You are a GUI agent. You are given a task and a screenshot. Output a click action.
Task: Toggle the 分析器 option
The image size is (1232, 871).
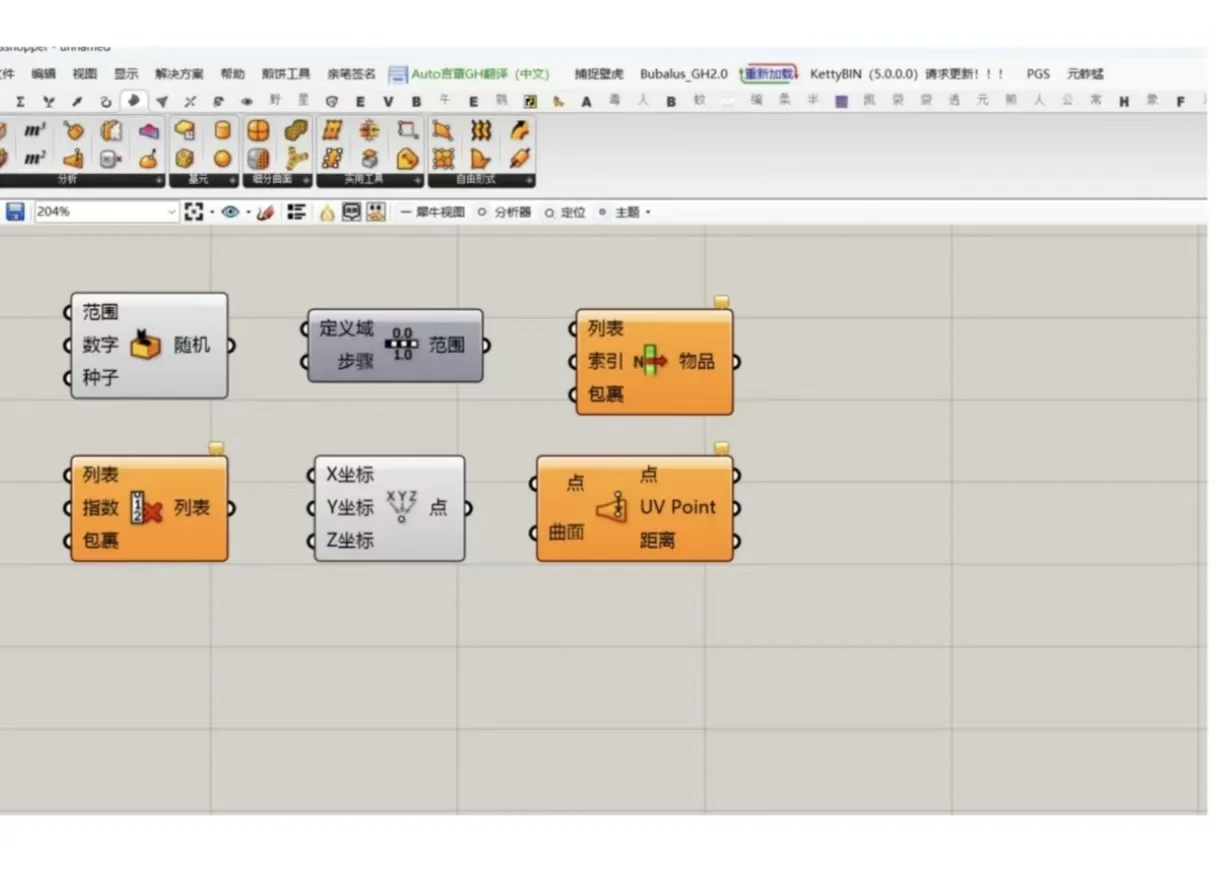tap(505, 212)
